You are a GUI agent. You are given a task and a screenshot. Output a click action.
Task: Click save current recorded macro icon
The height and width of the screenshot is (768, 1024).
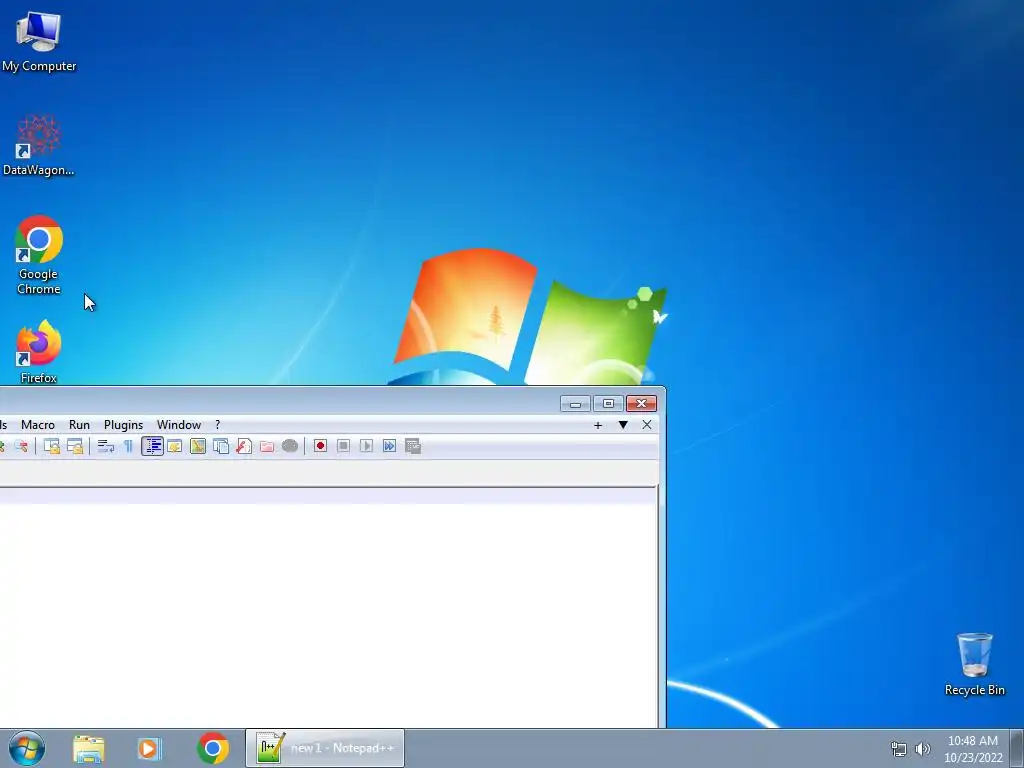413,447
